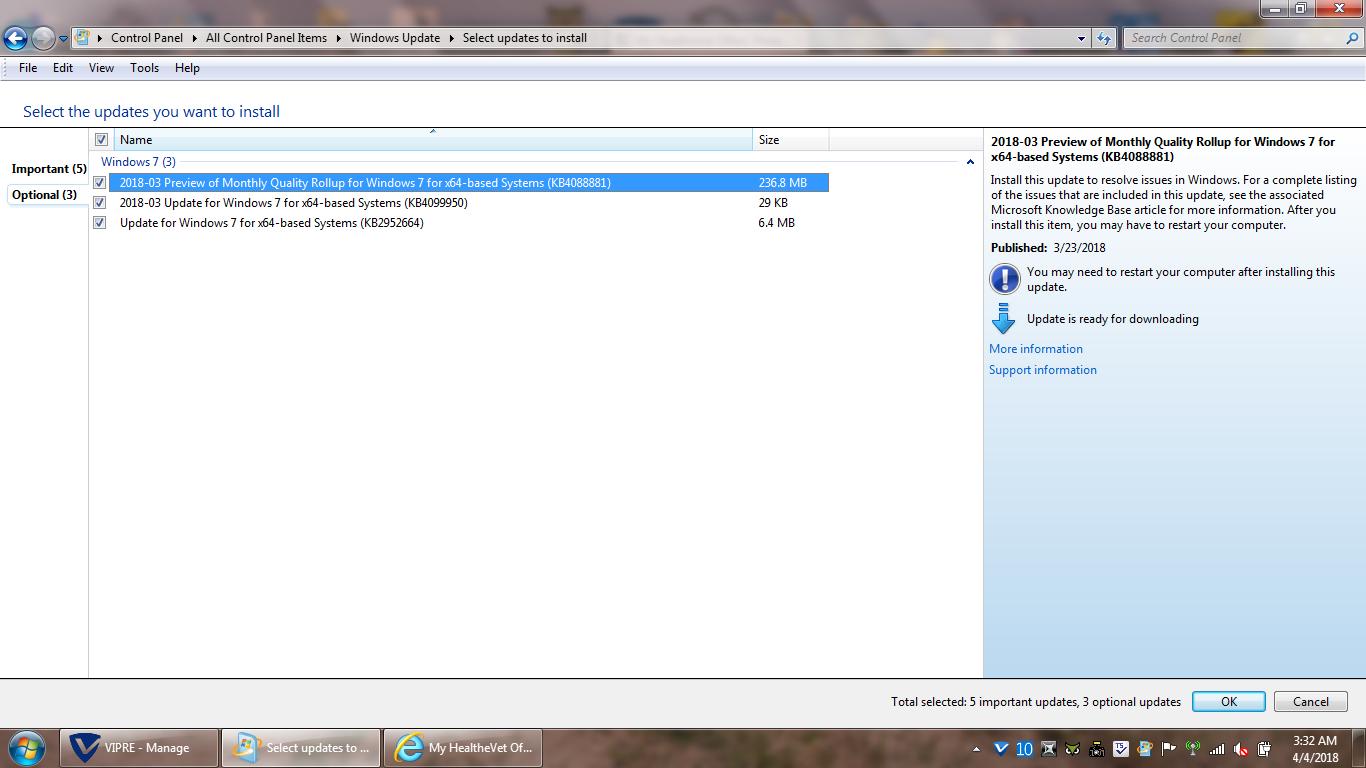Switch to the Important (5) updates tab
Screen dimensions: 1366x768
[48, 169]
